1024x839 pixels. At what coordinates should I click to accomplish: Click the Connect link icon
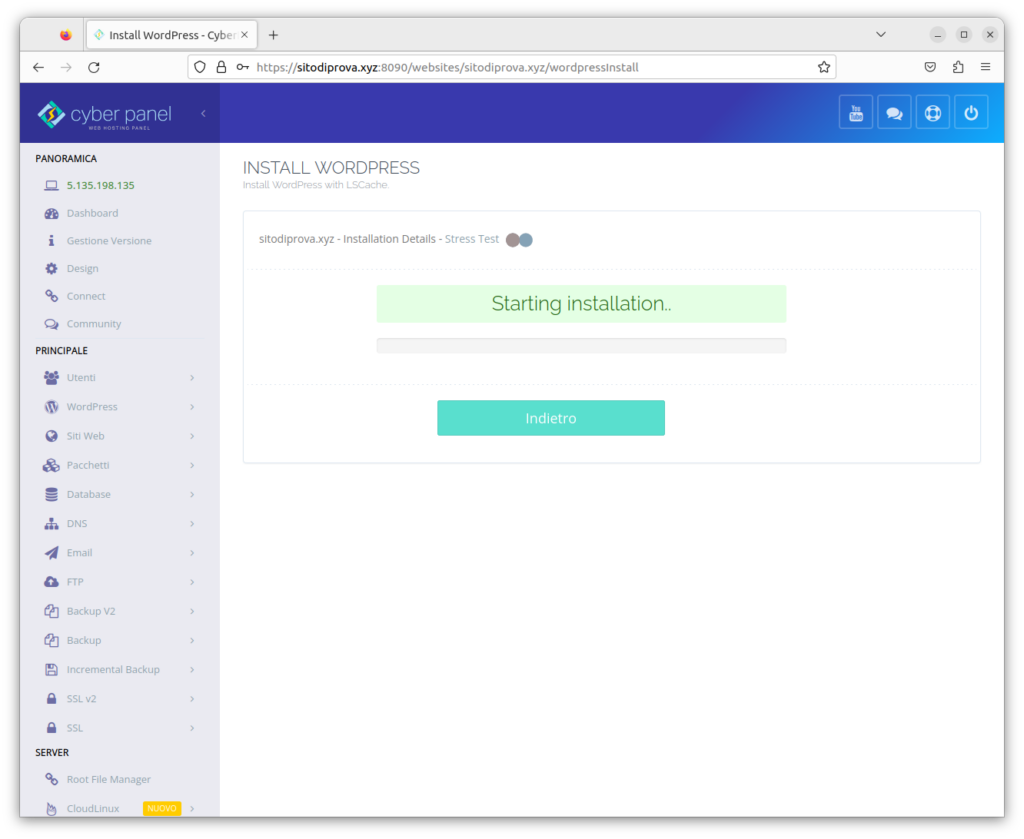coord(52,296)
